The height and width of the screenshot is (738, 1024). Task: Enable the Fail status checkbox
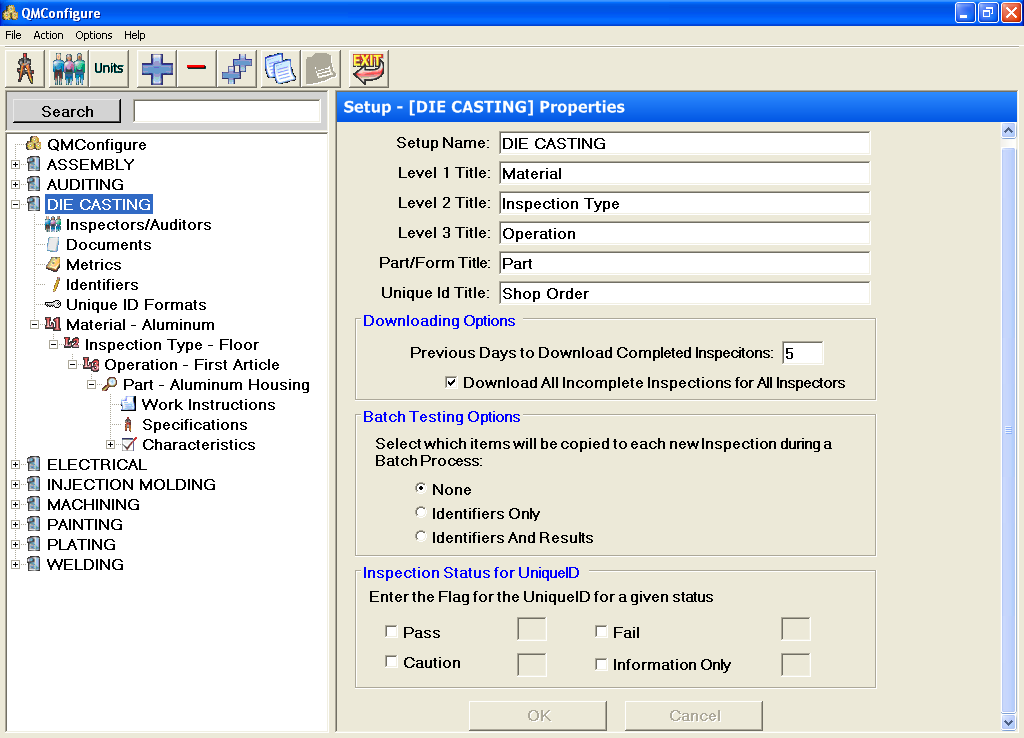pyautogui.click(x=601, y=632)
